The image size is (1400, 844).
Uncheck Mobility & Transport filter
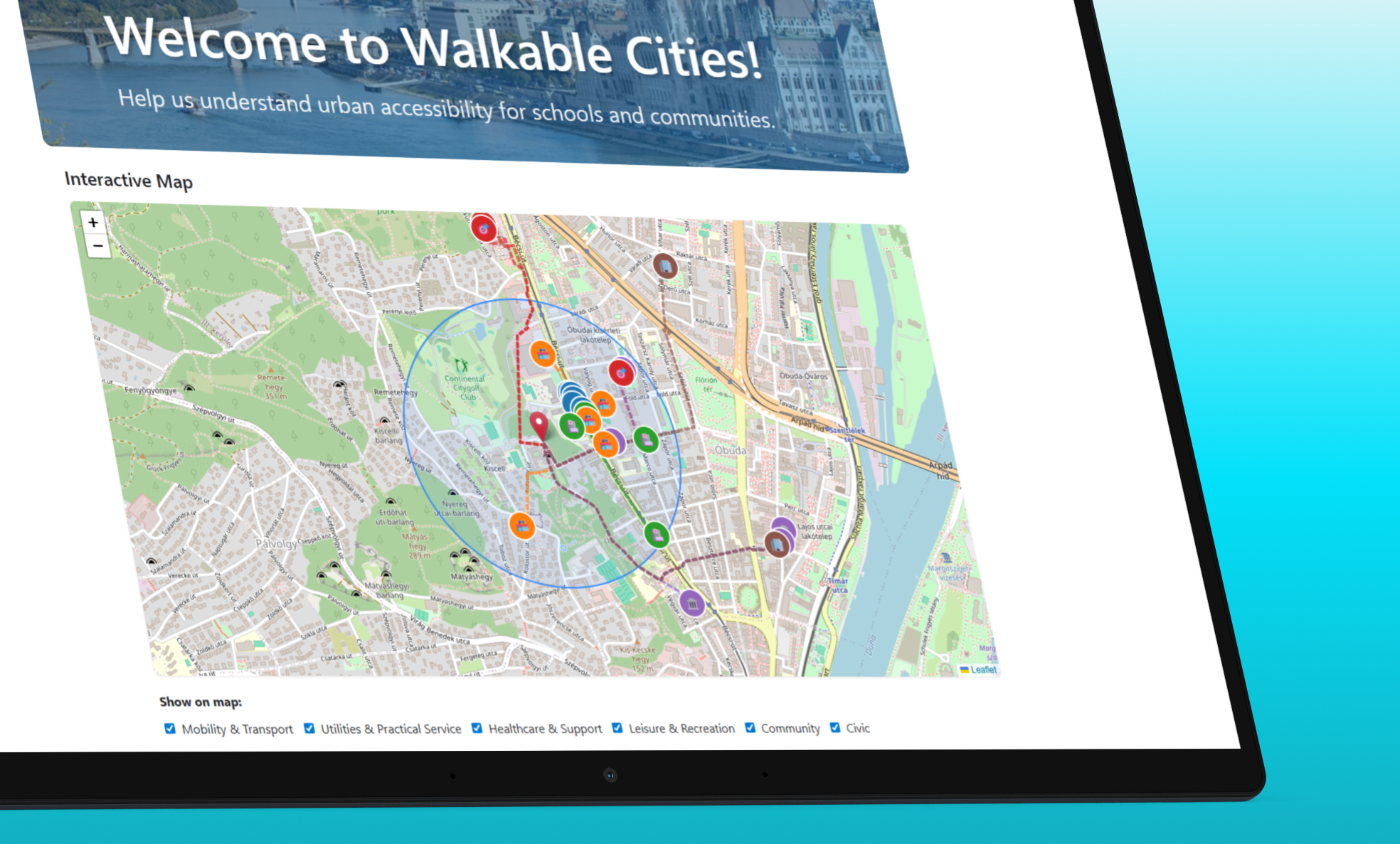170,728
